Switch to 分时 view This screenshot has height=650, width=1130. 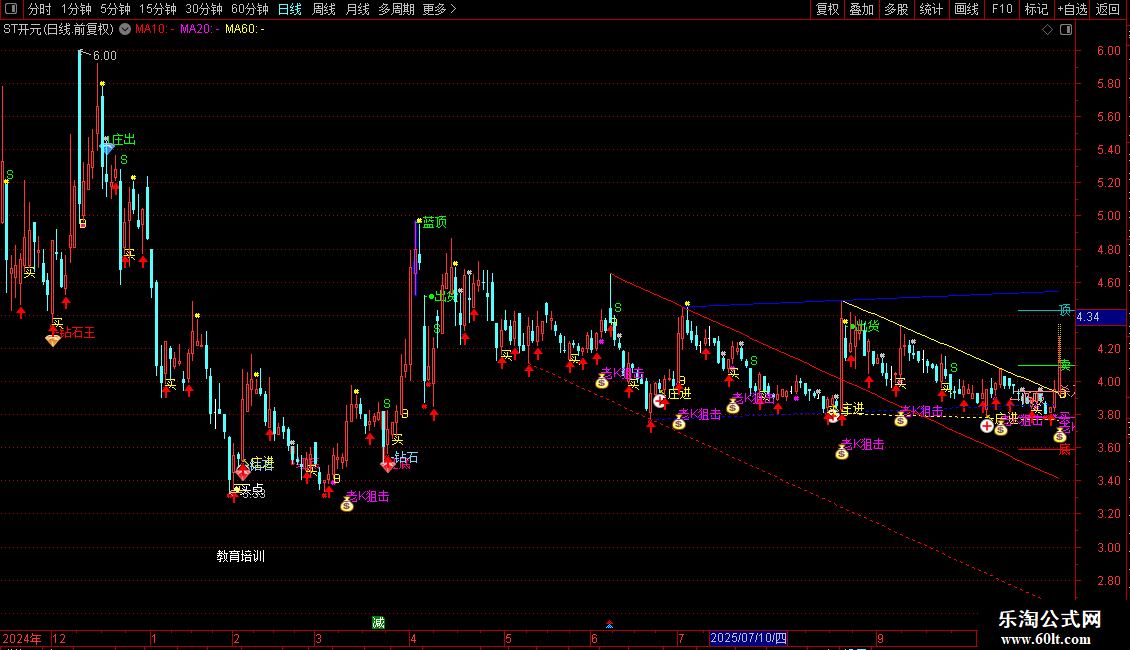pos(40,9)
